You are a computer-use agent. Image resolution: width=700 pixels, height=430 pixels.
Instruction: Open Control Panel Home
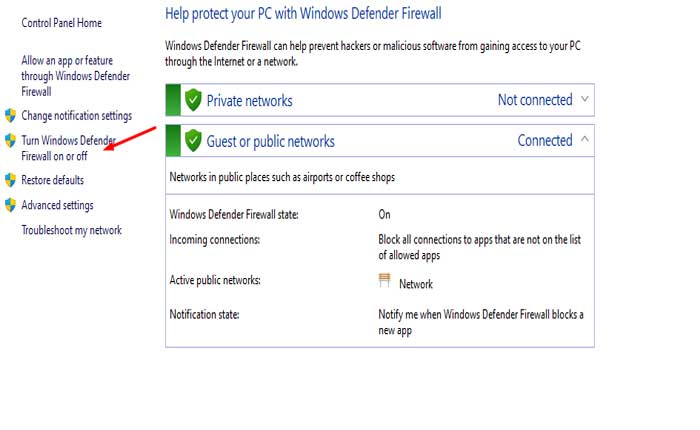coord(61,23)
